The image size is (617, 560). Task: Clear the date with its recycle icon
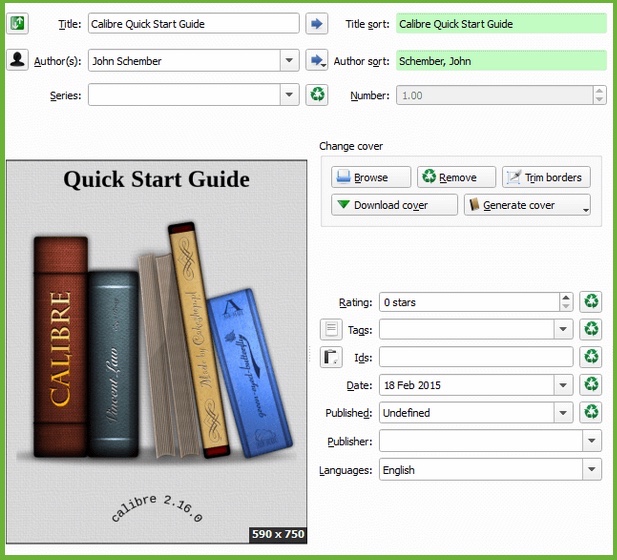pos(591,384)
